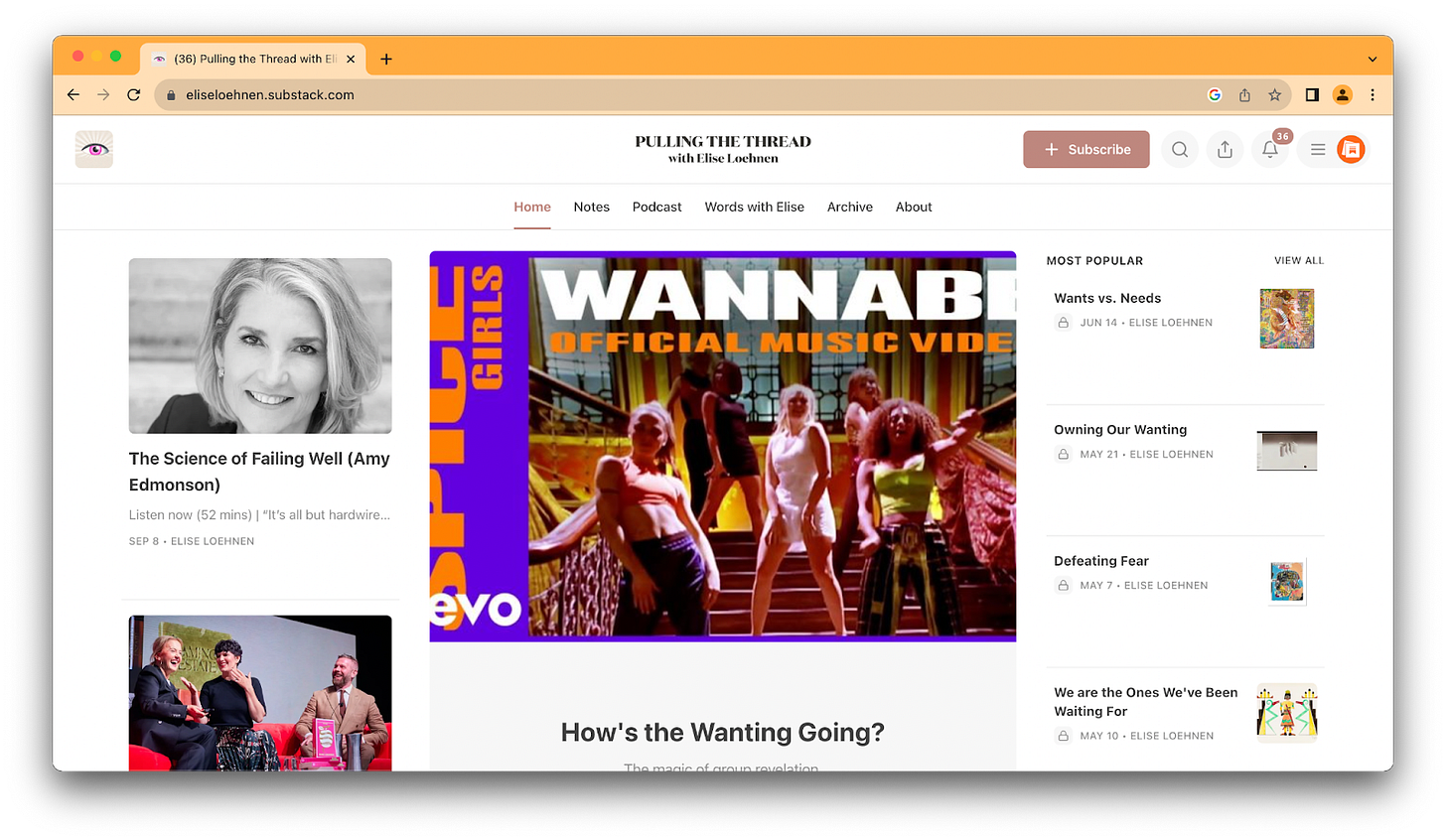Screen dimensions: 1446x840
Task: Click the panel discussion photo thumbnail
Action: click(x=260, y=693)
